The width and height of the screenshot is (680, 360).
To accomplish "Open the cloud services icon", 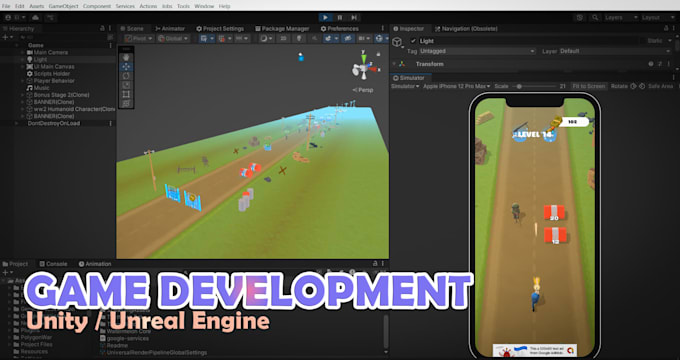I will 36,17.
